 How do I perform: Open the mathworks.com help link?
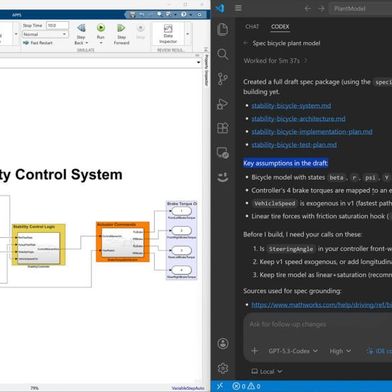pyautogui.click(x=321, y=305)
